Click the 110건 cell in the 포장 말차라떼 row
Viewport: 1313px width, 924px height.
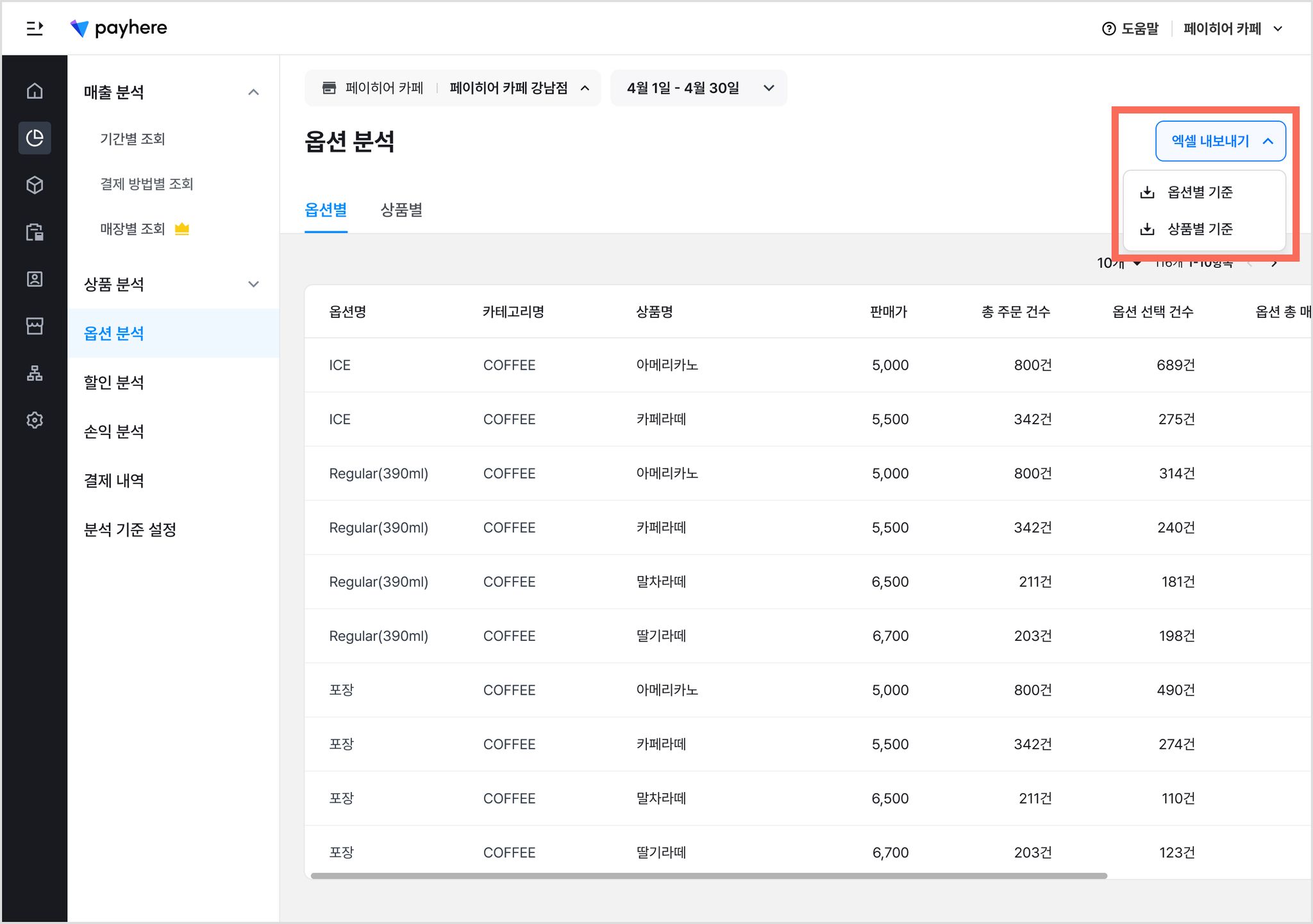(x=1178, y=798)
